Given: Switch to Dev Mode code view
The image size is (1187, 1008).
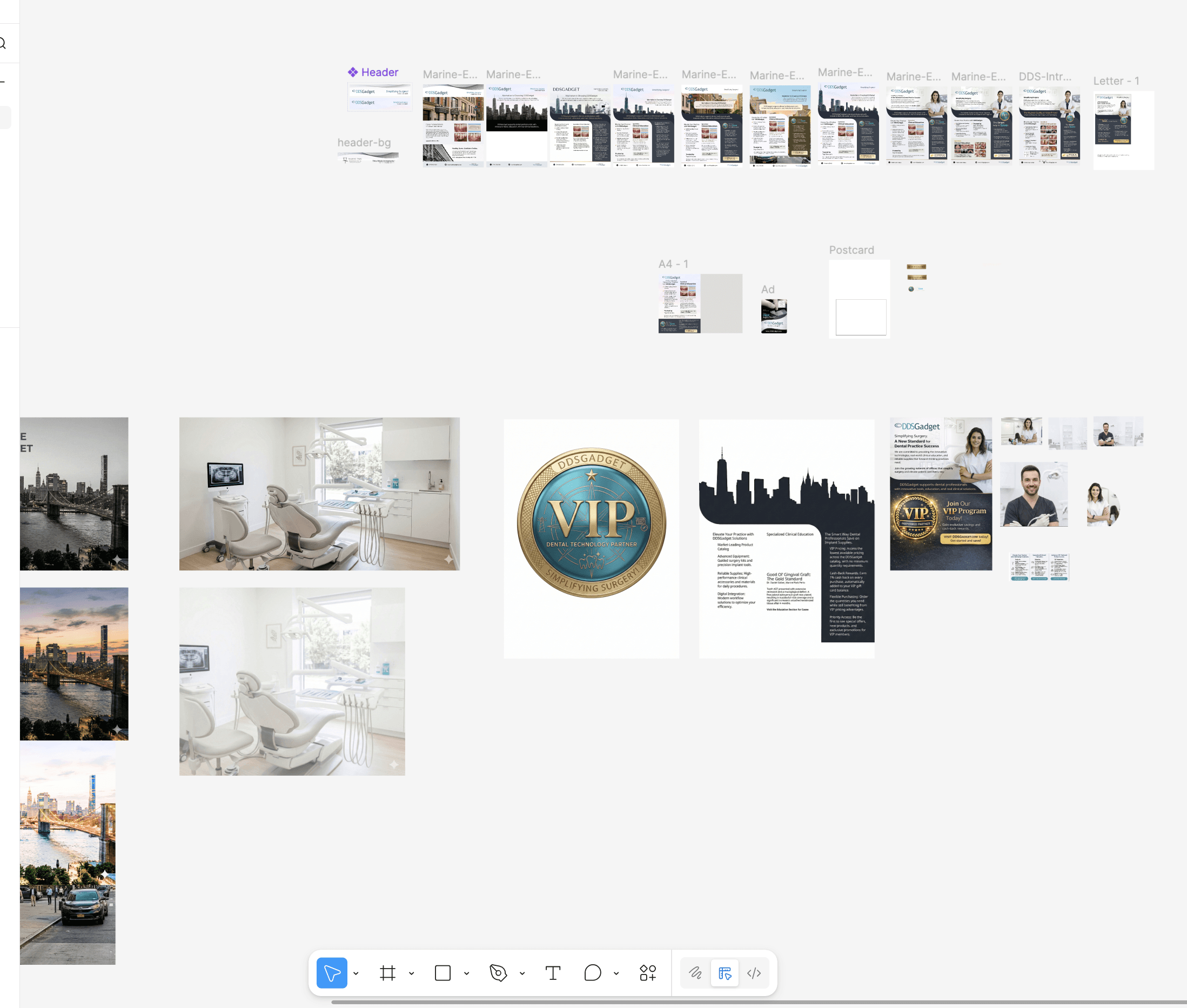Looking at the screenshot, I should tap(754, 972).
